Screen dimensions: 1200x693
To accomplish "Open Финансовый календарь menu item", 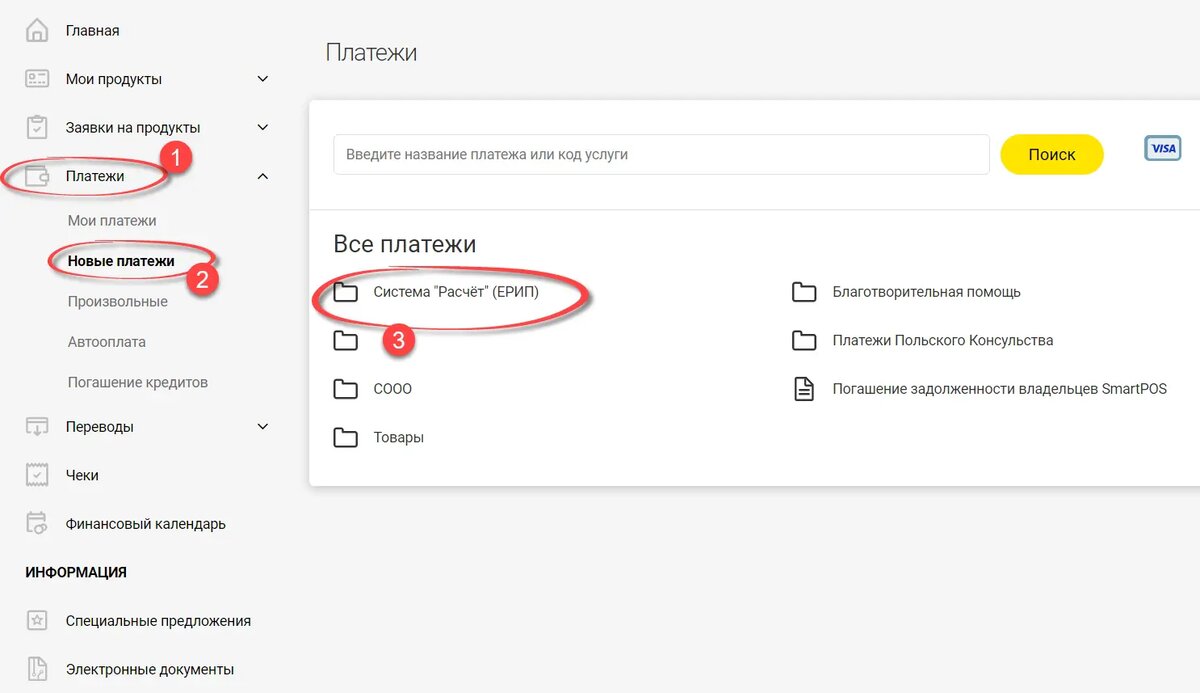I will click(x=146, y=524).
